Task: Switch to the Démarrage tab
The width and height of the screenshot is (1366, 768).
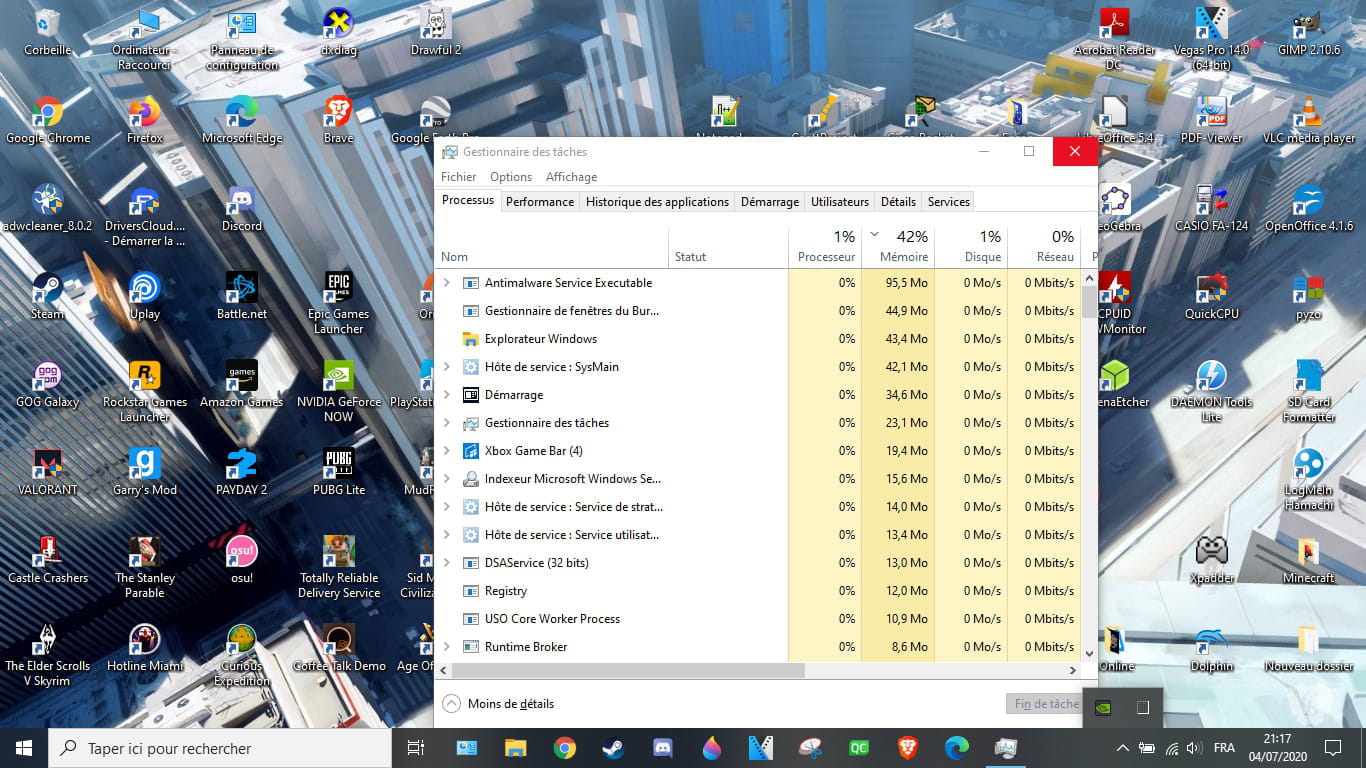Action: pos(770,202)
